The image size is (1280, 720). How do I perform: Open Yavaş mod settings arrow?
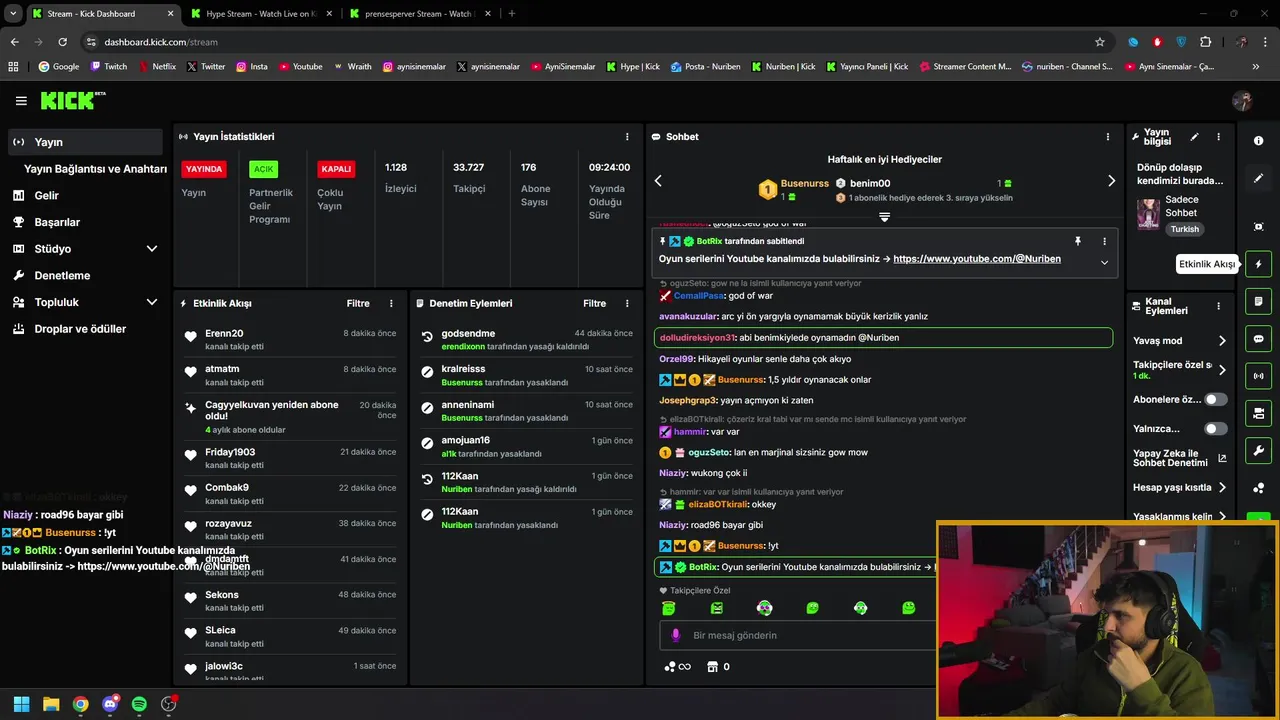(x=1221, y=341)
